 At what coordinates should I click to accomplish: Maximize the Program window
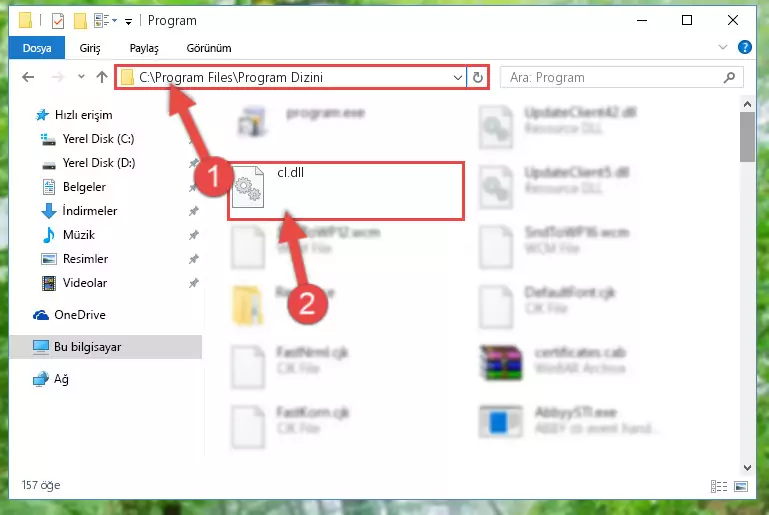pyautogui.click(x=687, y=21)
